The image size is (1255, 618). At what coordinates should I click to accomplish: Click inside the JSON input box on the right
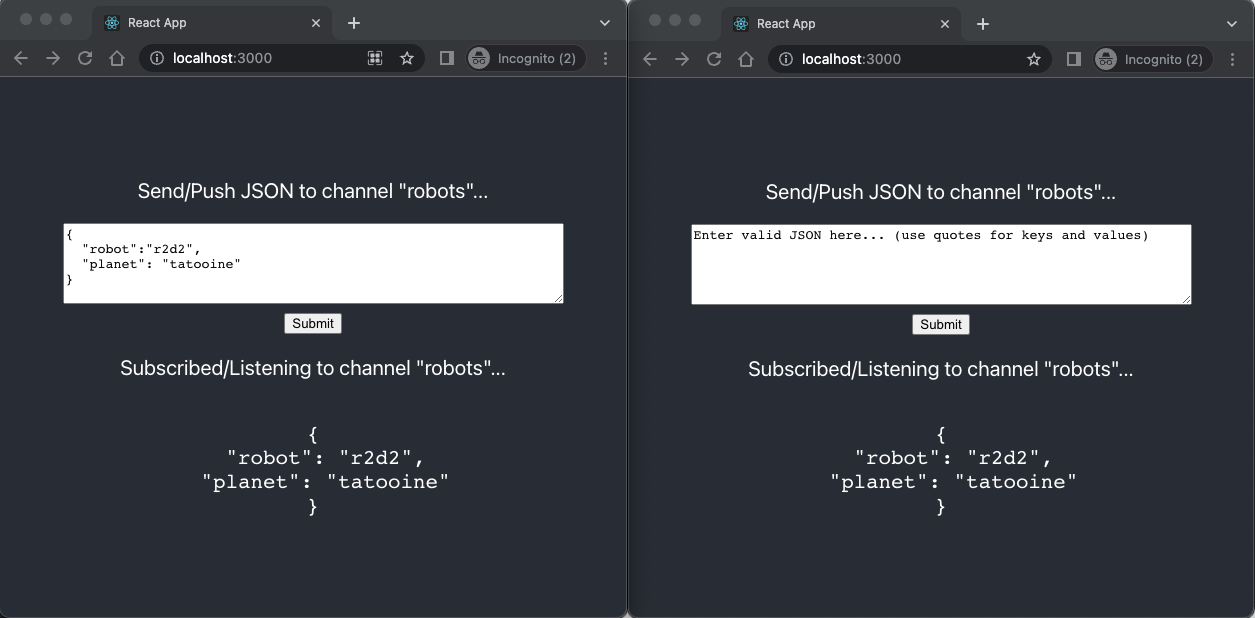(940, 264)
